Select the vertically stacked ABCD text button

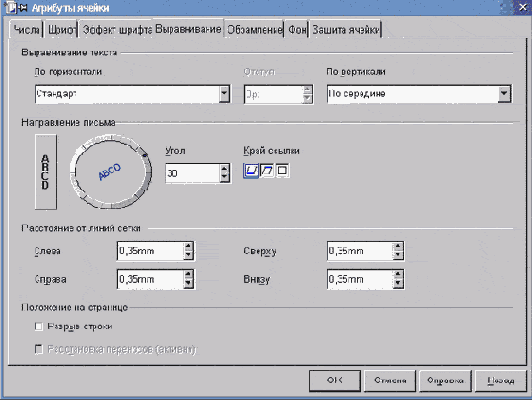point(46,172)
